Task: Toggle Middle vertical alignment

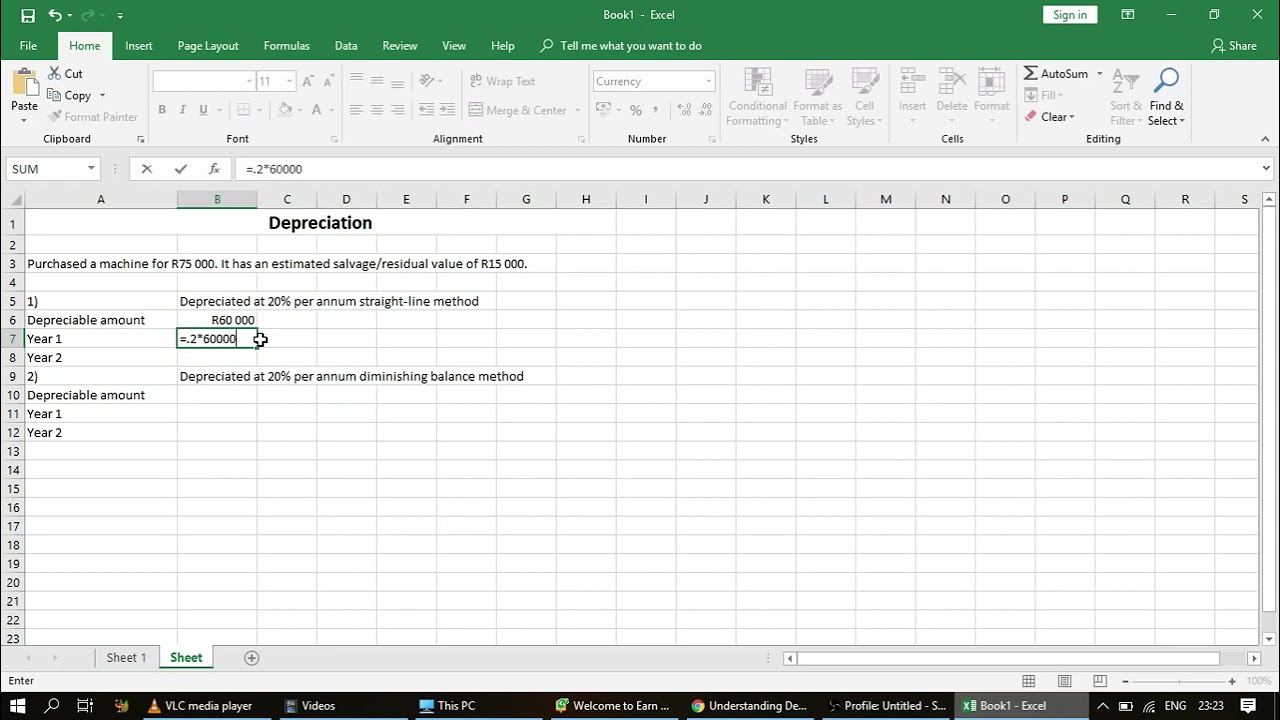Action: [377, 81]
